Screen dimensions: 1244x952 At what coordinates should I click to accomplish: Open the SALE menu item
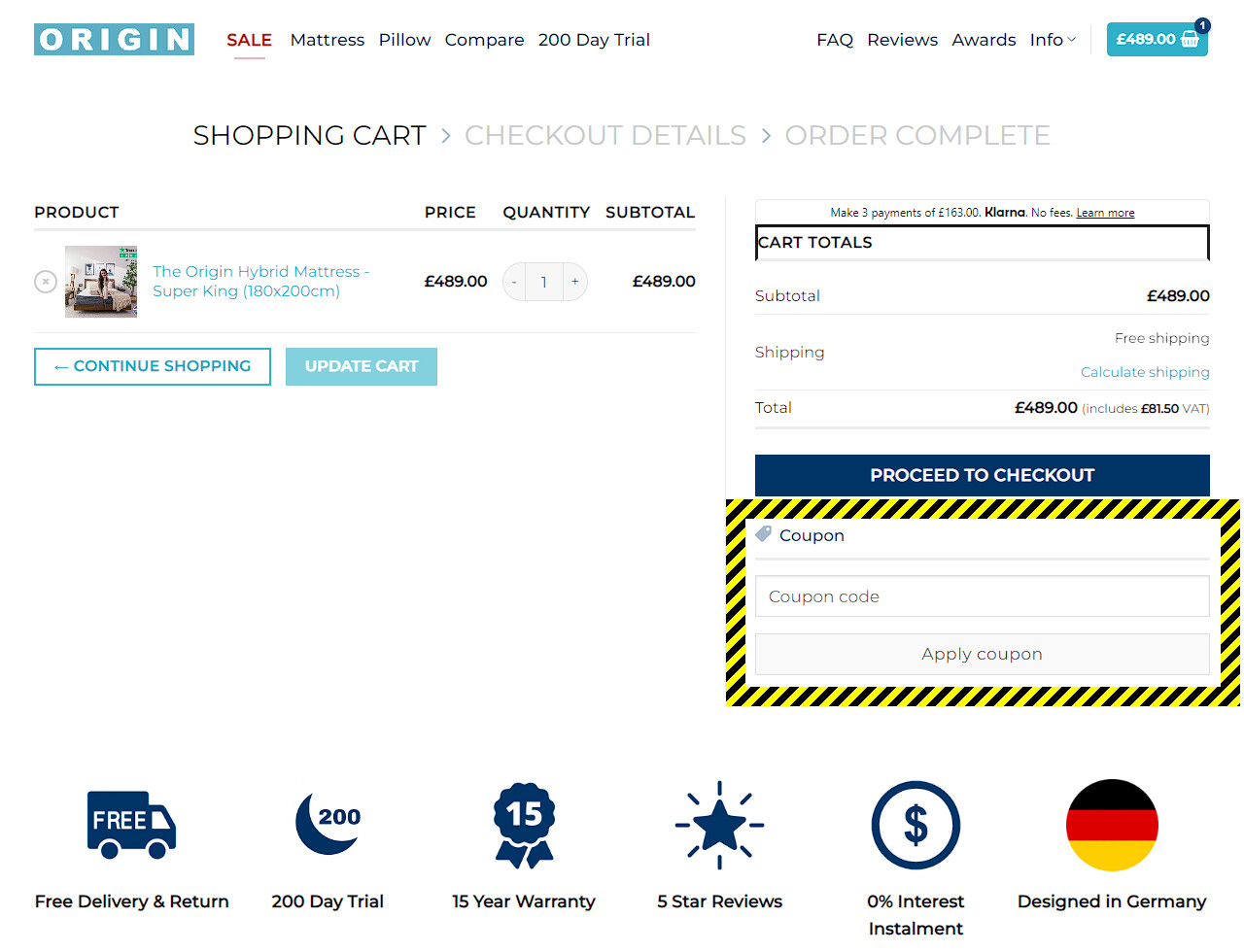249,40
